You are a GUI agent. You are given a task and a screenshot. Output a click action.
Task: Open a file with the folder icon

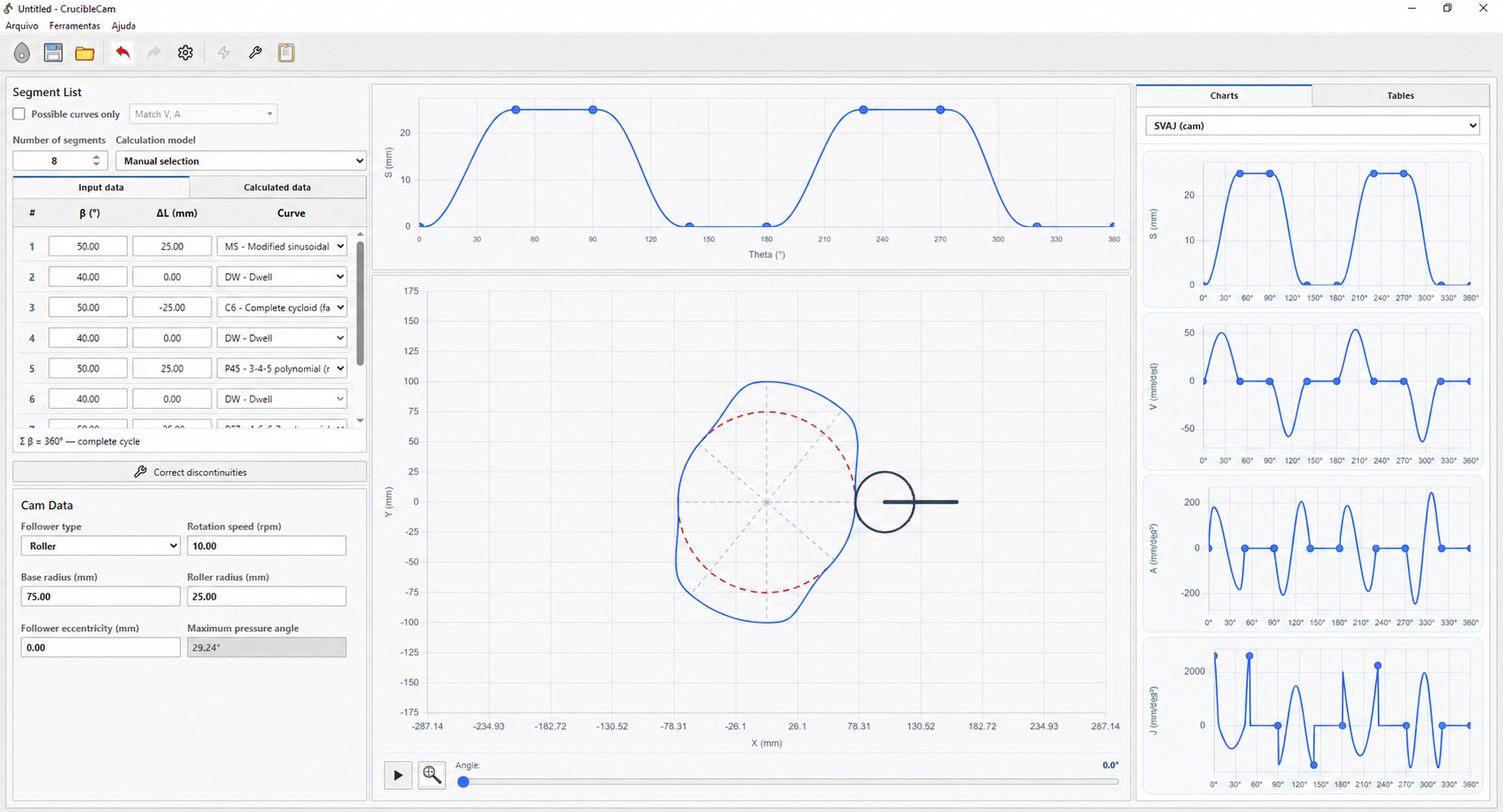(x=85, y=53)
